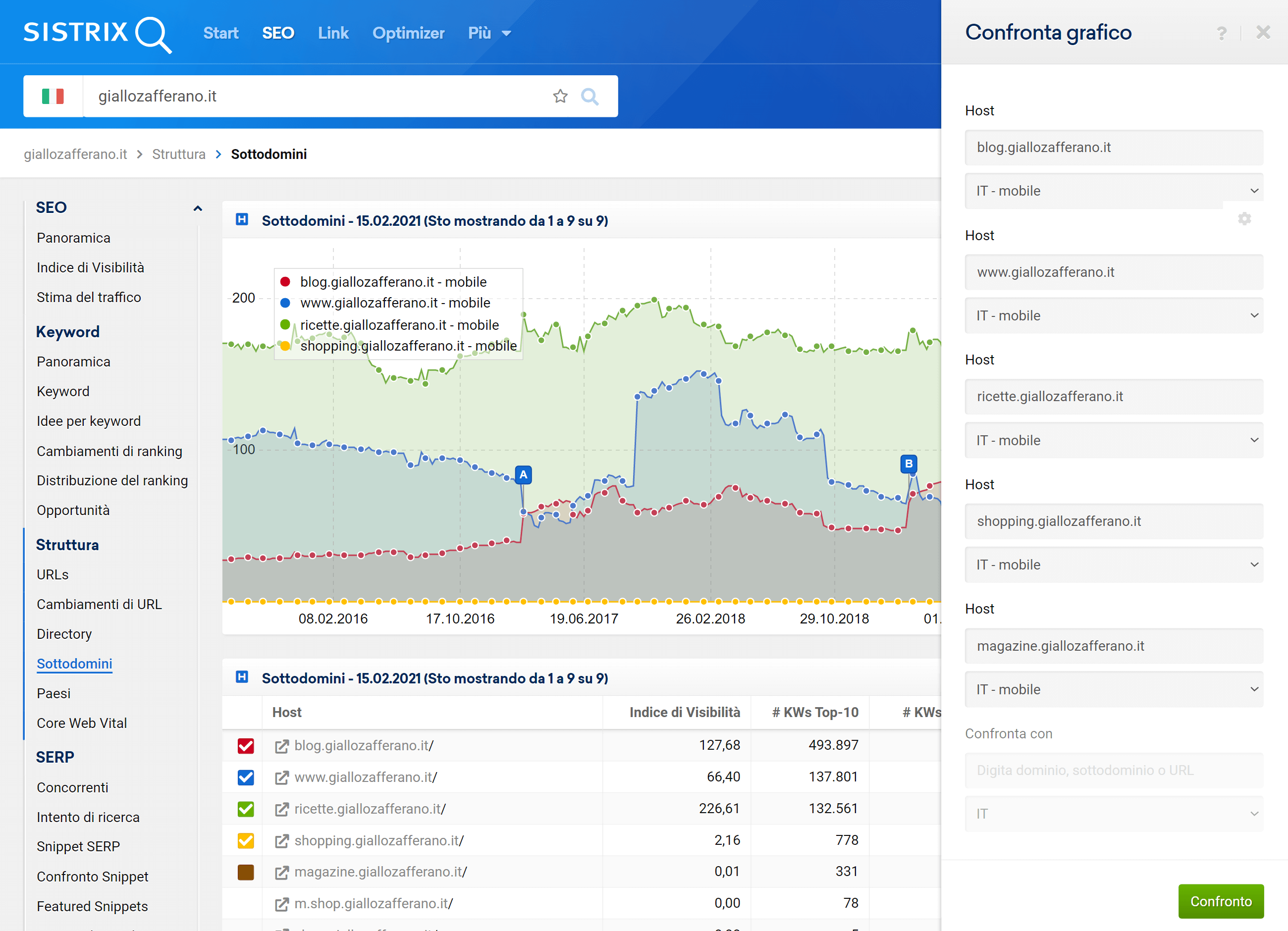
Task: Open help question mark in Confronta grafico
Action: pyautogui.click(x=1222, y=33)
